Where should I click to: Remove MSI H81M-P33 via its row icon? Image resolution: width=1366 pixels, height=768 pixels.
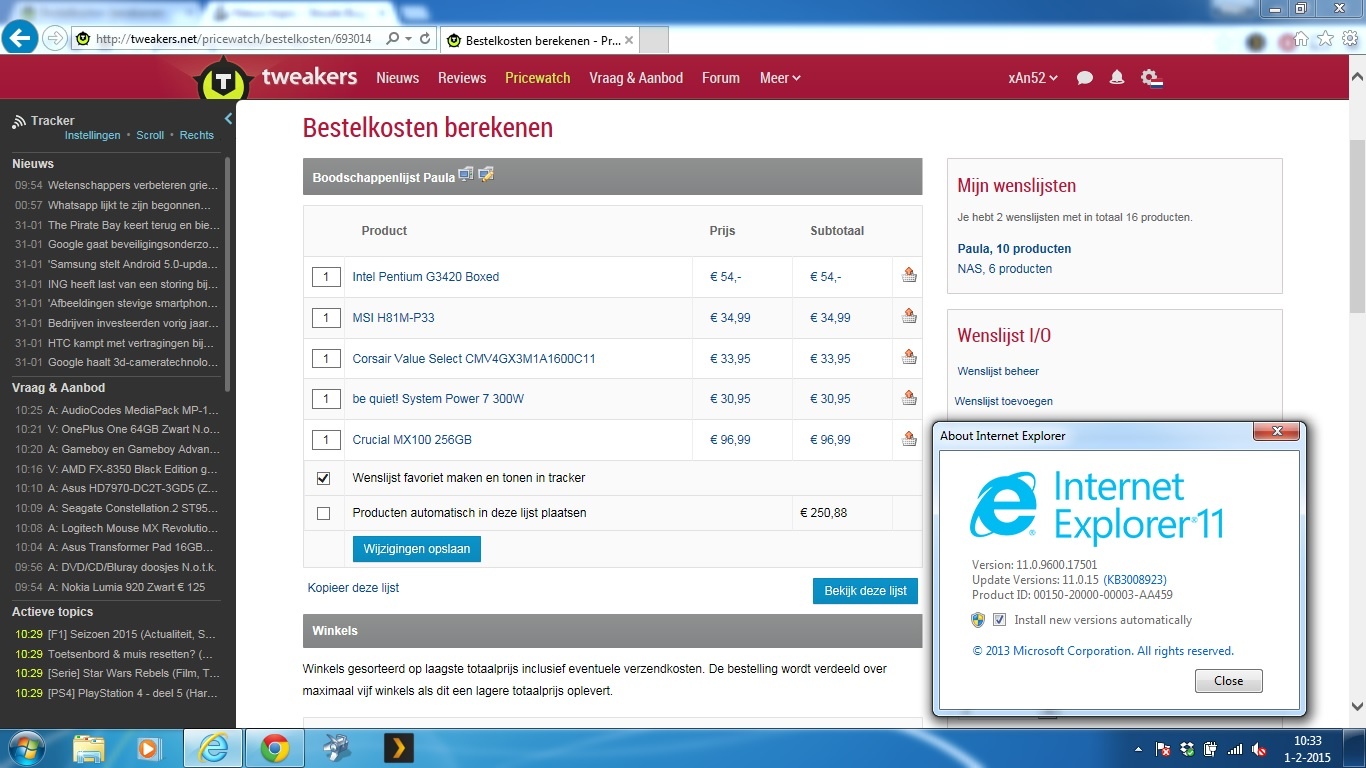point(909,316)
